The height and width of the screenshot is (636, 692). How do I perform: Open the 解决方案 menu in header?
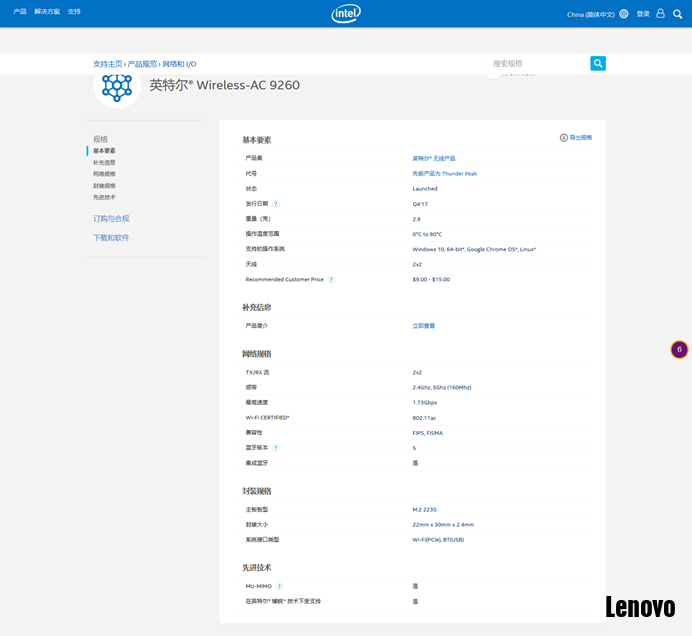[47, 11]
